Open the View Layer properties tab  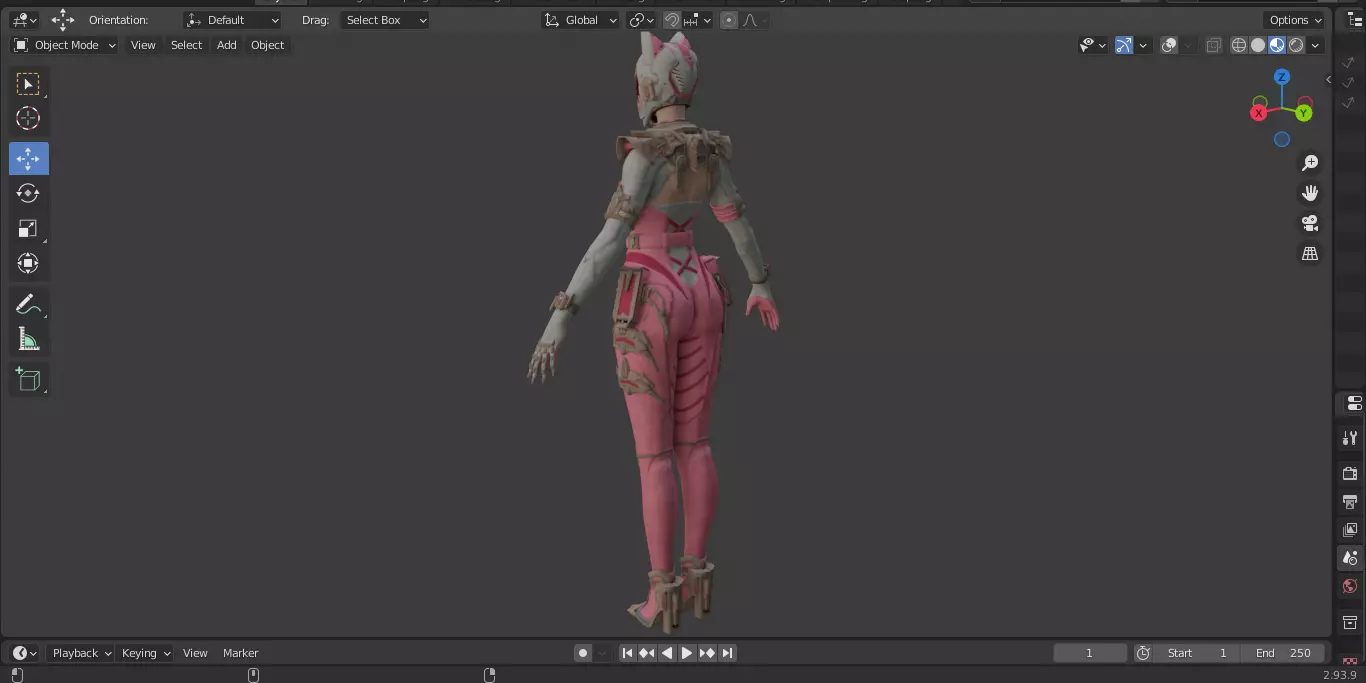1350,529
